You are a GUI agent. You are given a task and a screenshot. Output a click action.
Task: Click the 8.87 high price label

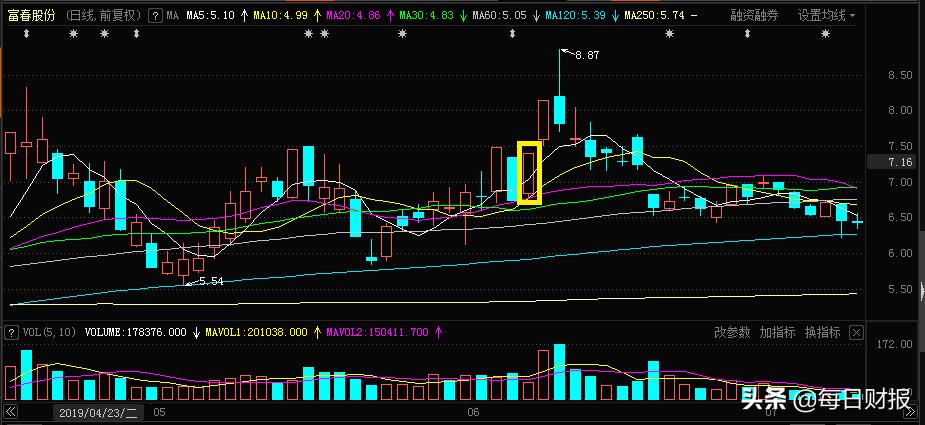[587, 55]
